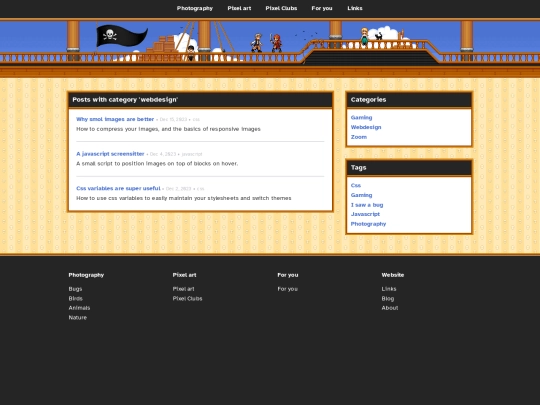
Task: Open Bugs footer link
Action: [x=75, y=289]
